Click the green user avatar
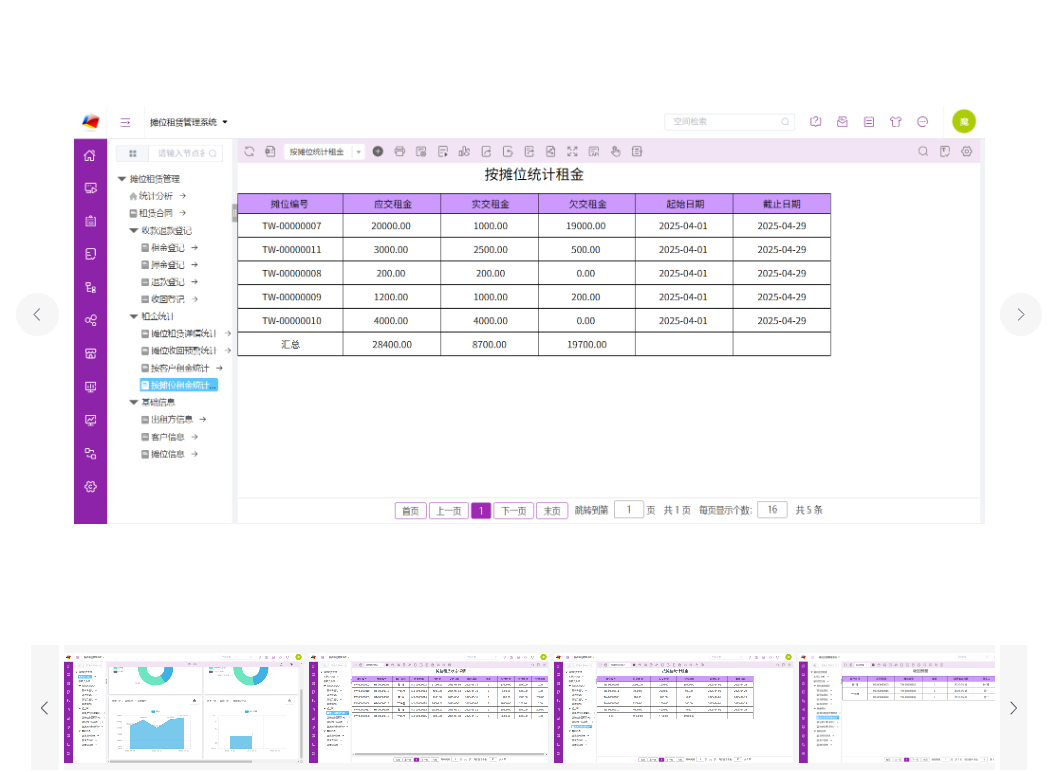This screenshot has height=772, width=1048. pyautogui.click(x=964, y=122)
